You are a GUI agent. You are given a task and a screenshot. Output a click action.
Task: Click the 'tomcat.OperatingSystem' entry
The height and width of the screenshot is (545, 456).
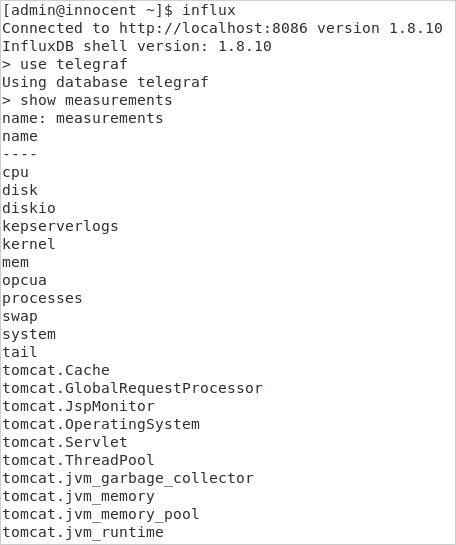pyautogui.click(x=101, y=424)
